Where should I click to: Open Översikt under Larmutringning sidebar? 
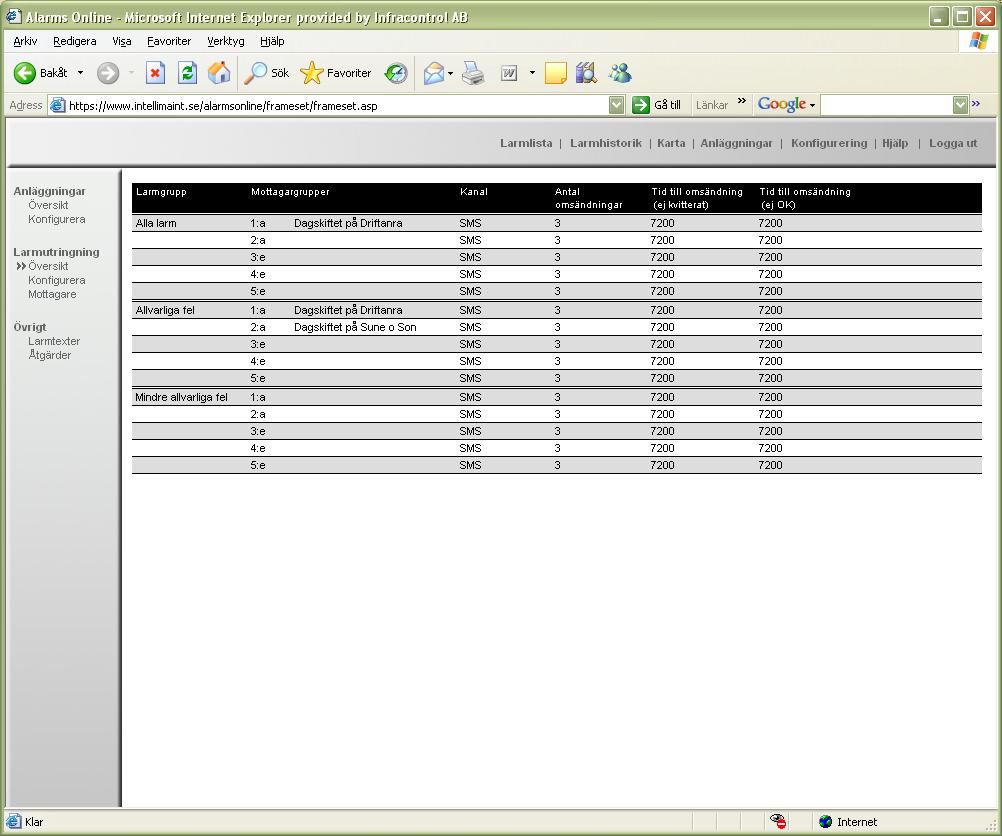coord(48,266)
